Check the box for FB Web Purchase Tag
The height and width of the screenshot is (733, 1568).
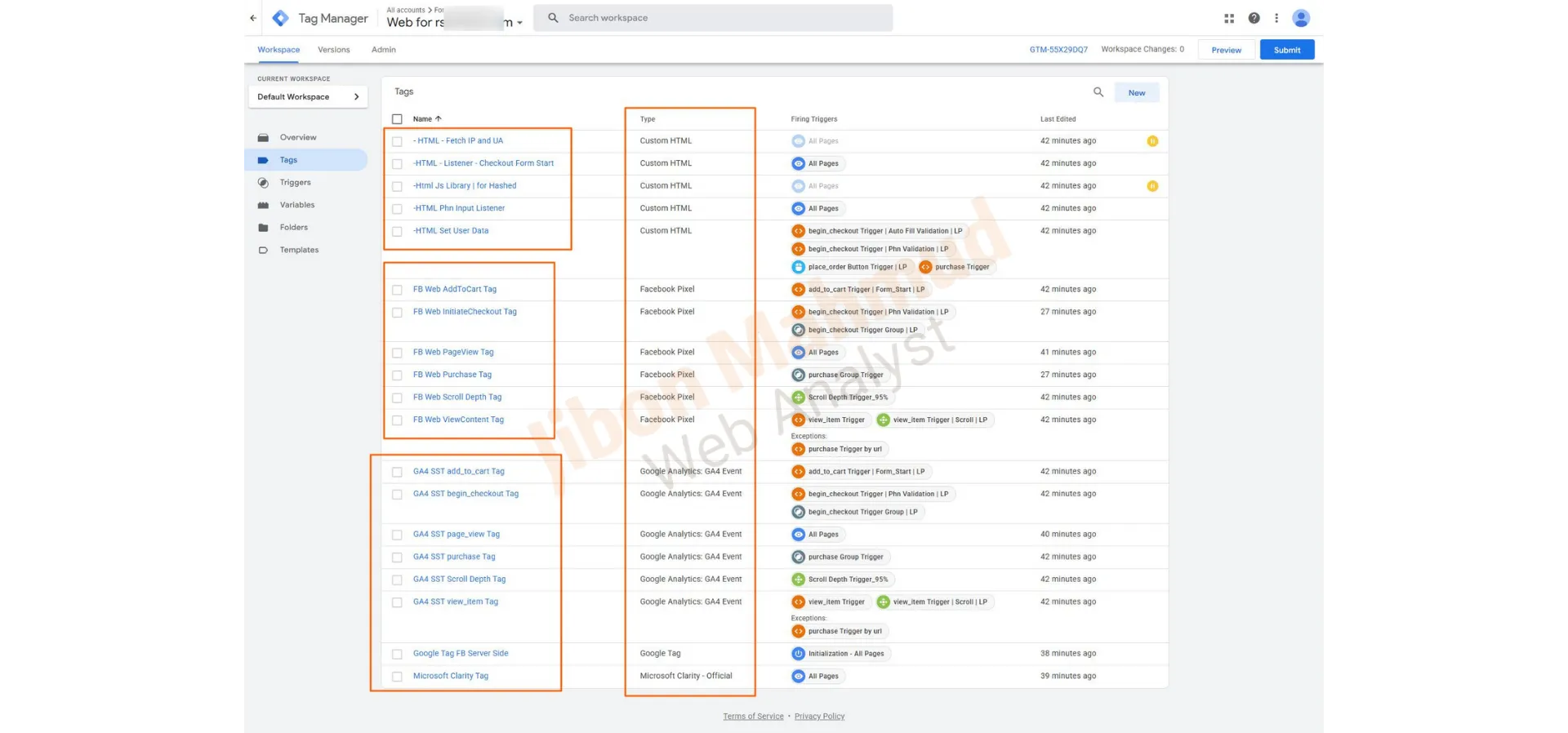(397, 375)
